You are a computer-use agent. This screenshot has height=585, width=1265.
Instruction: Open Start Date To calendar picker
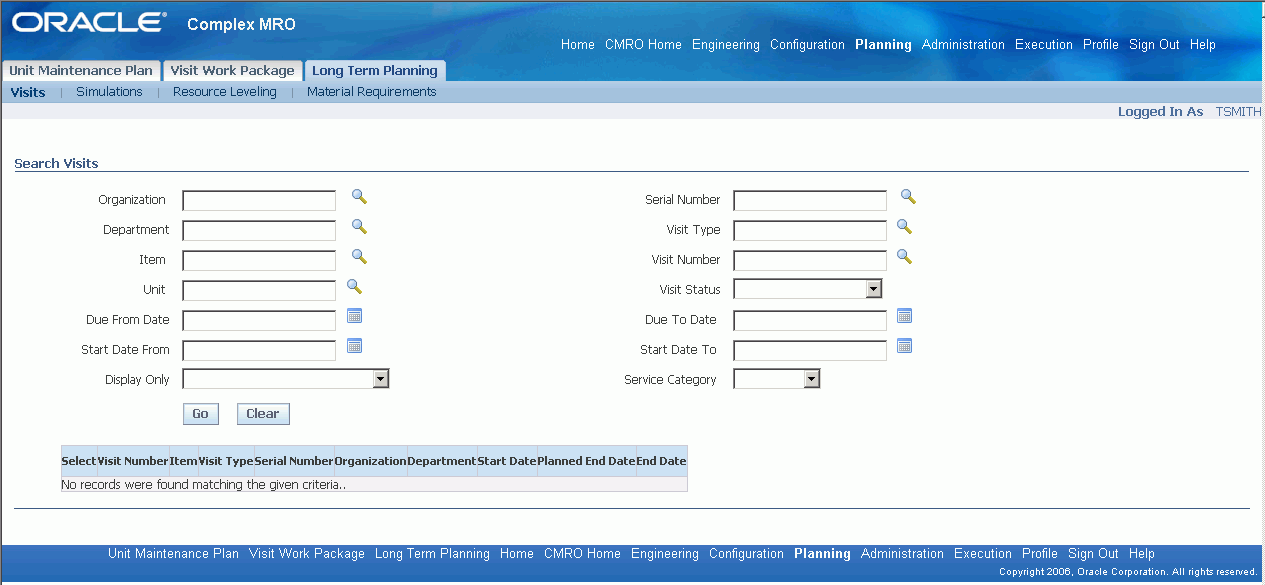coord(904,346)
